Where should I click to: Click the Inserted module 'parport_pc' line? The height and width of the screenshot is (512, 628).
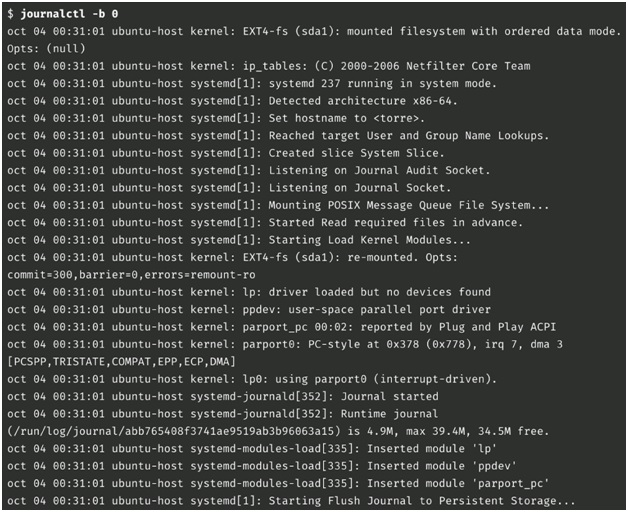[x=278, y=484]
